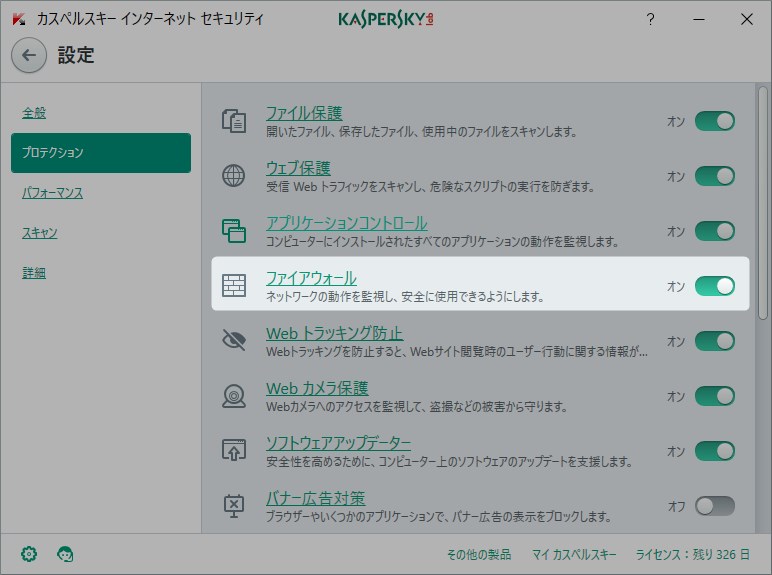Click the Firewall brick wall icon

pyautogui.click(x=234, y=286)
